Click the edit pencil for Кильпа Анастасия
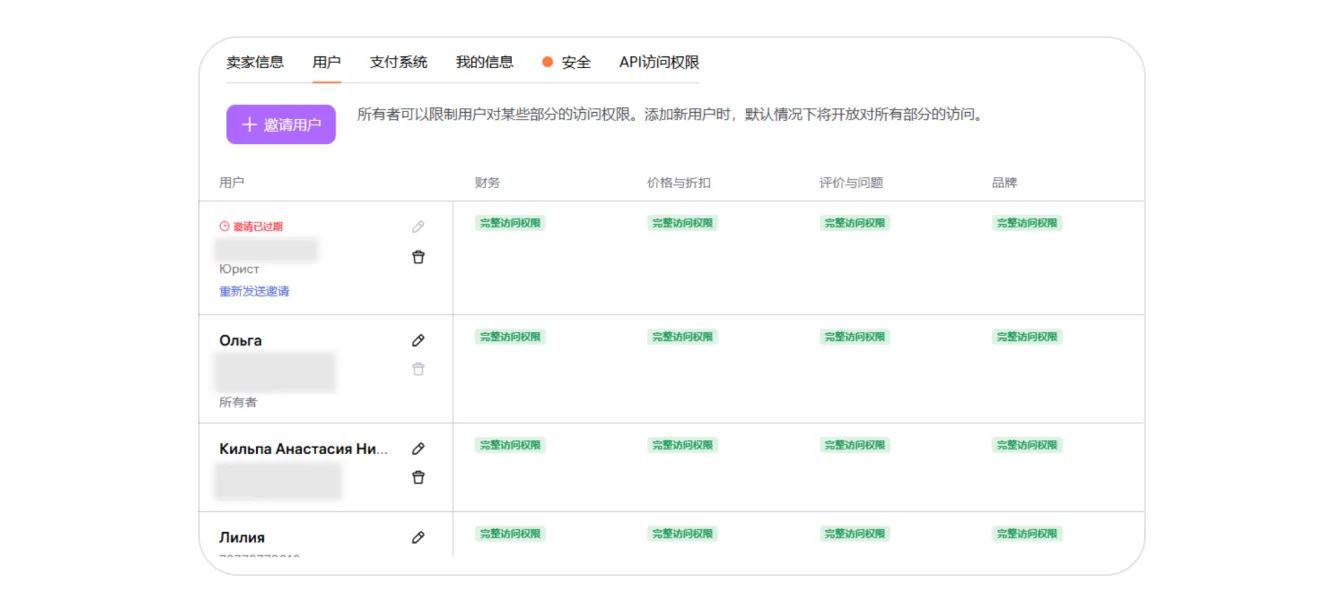Screen dimensions: 1344x612 click(418, 449)
